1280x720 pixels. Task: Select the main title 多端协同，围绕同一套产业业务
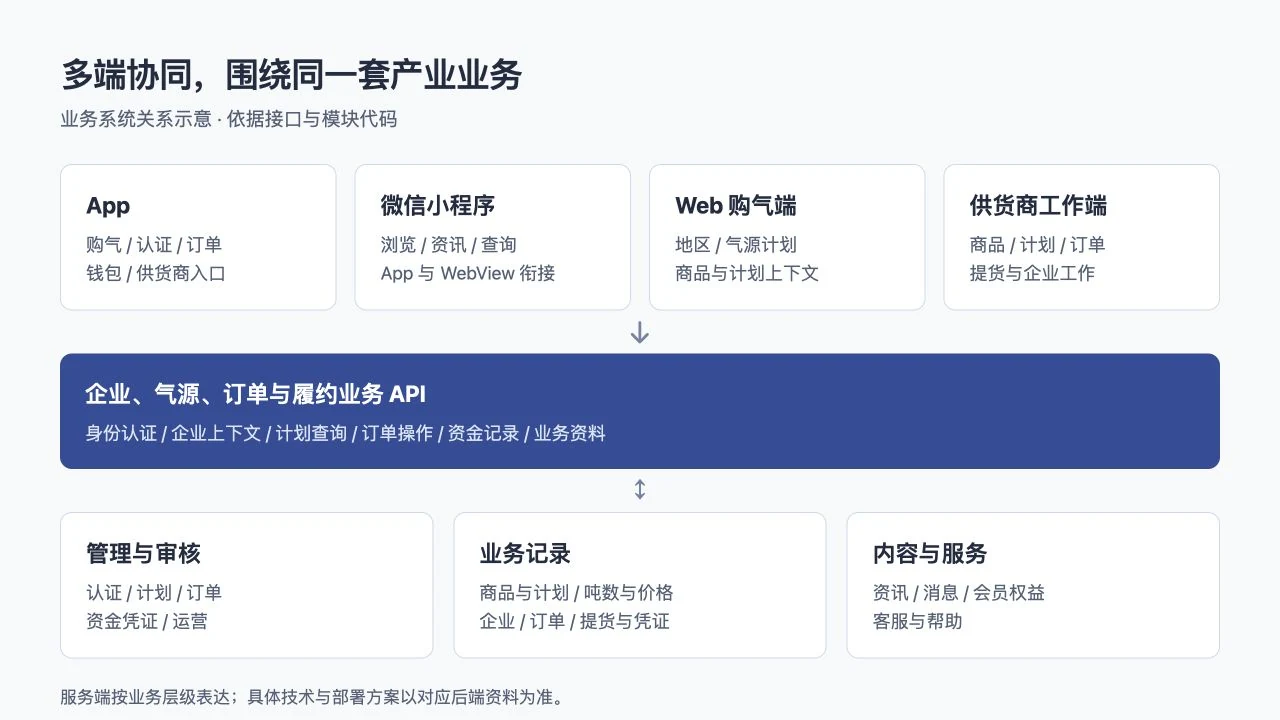click(291, 75)
